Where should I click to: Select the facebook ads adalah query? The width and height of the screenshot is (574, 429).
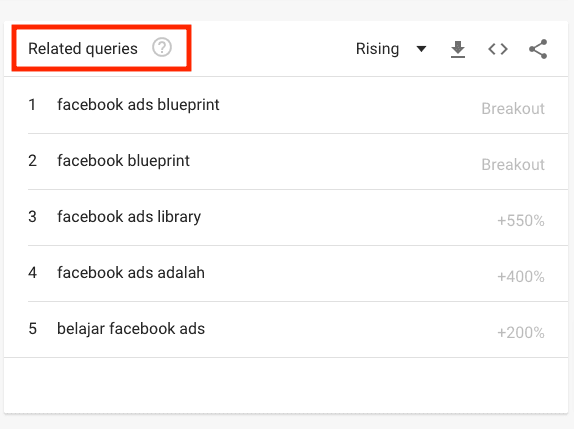tap(131, 273)
